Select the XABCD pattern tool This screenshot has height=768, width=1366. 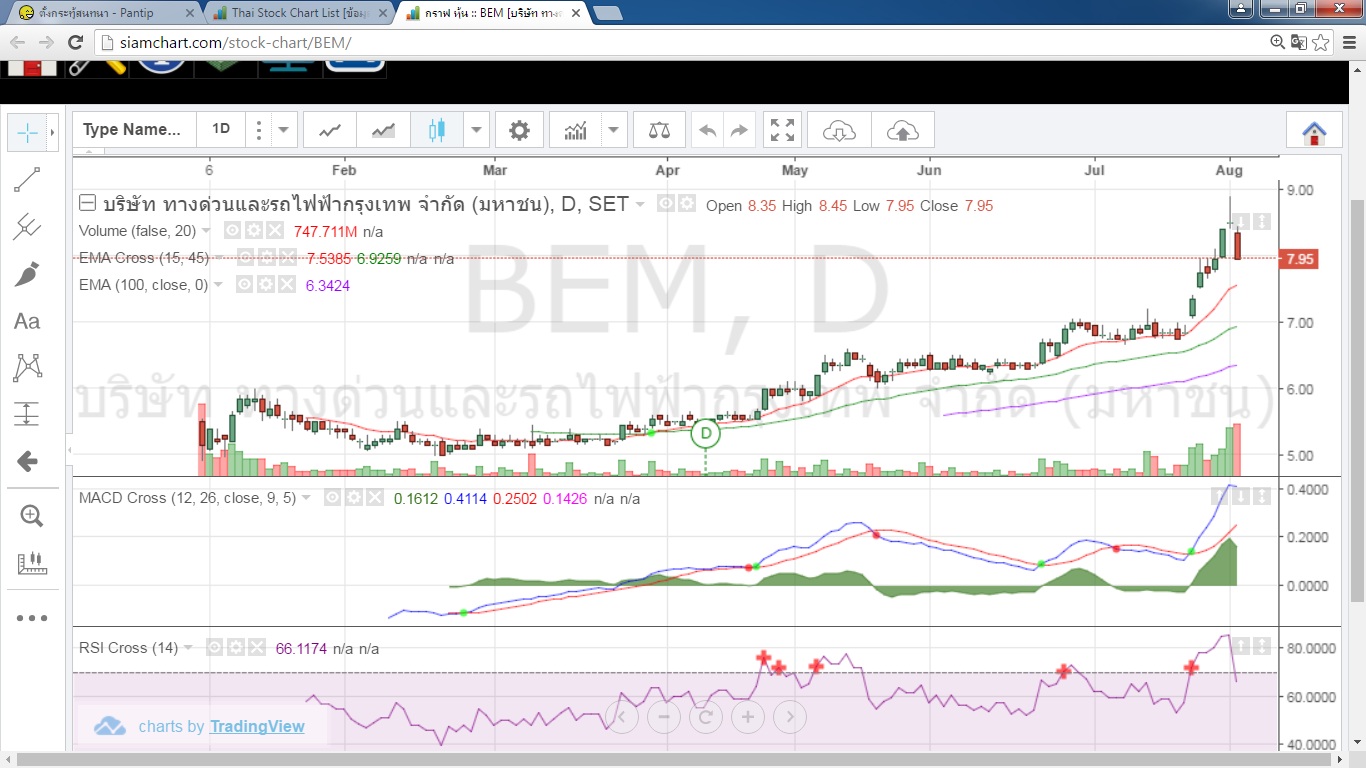click(x=27, y=368)
